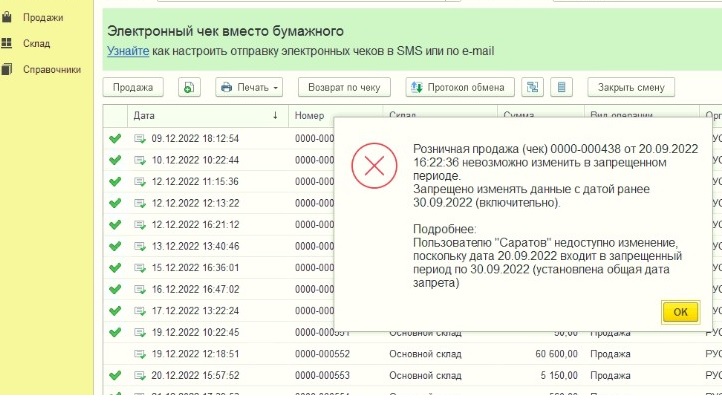Click the table report icon after Протокол обмена
The width and height of the screenshot is (722, 420).
(x=533, y=87)
